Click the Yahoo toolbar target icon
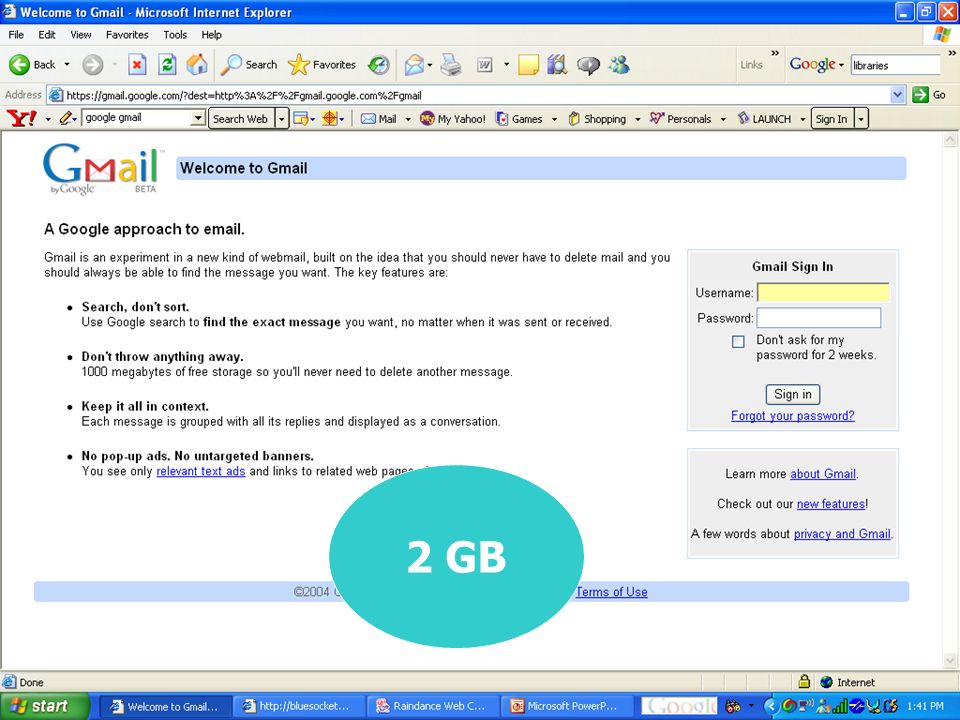Viewport: 960px width, 720px height. tap(329, 118)
